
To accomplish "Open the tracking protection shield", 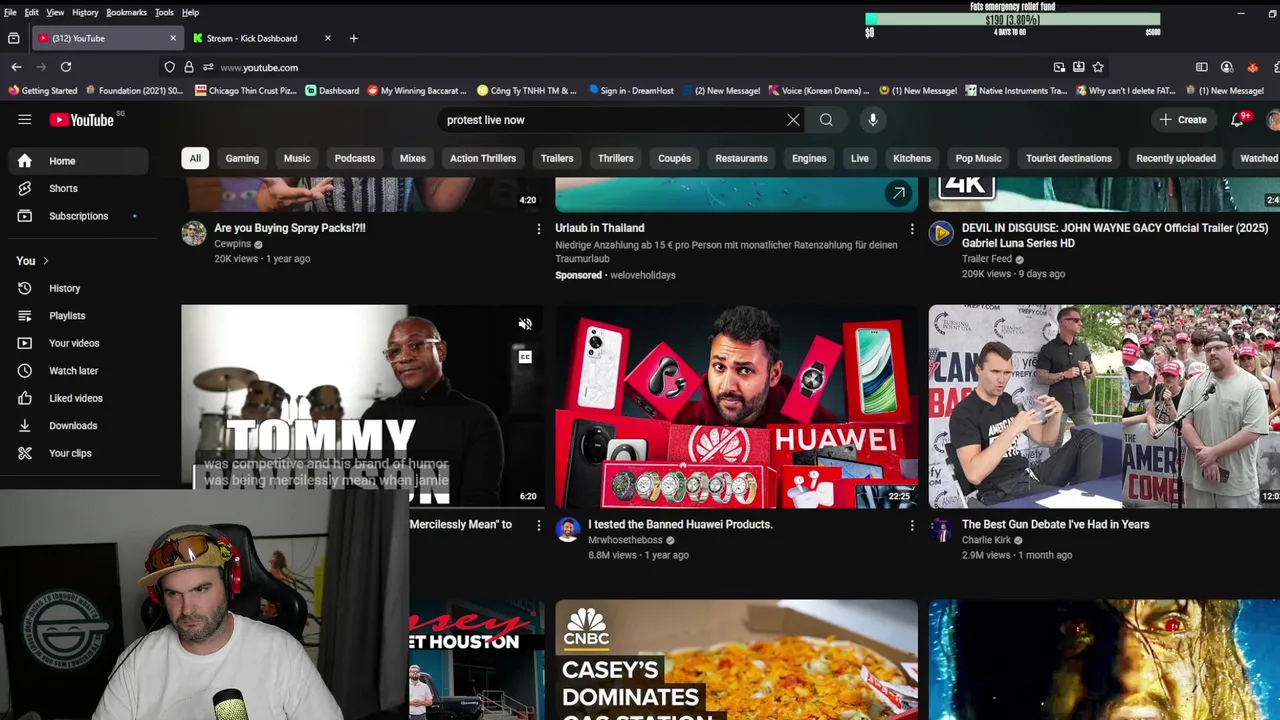I will coord(169,67).
